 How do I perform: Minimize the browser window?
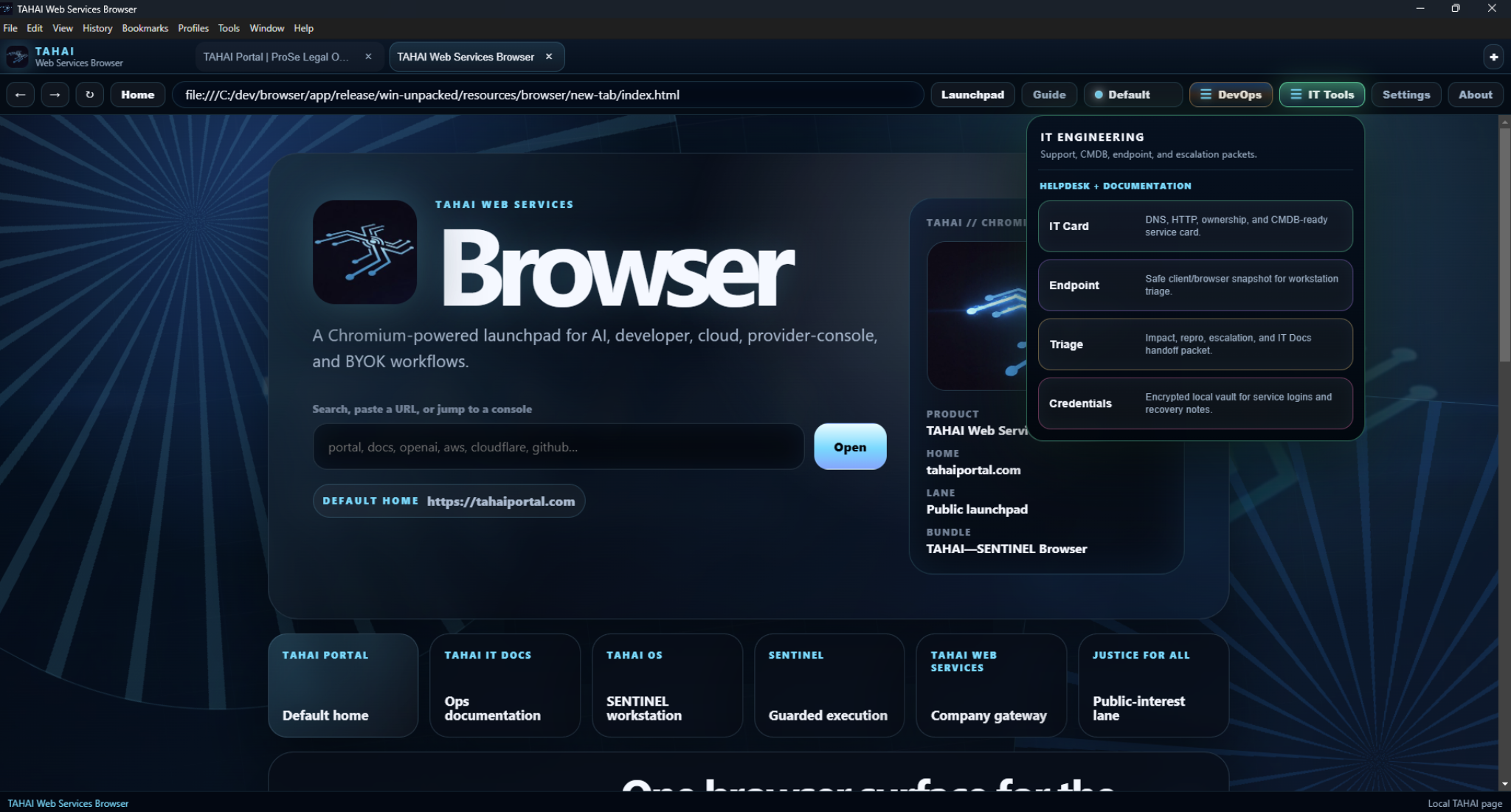(x=1420, y=9)
